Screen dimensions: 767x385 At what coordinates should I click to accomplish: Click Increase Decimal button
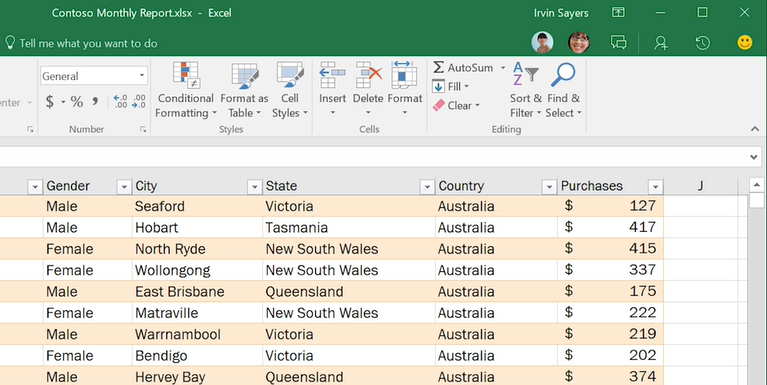tap(120, 102)
